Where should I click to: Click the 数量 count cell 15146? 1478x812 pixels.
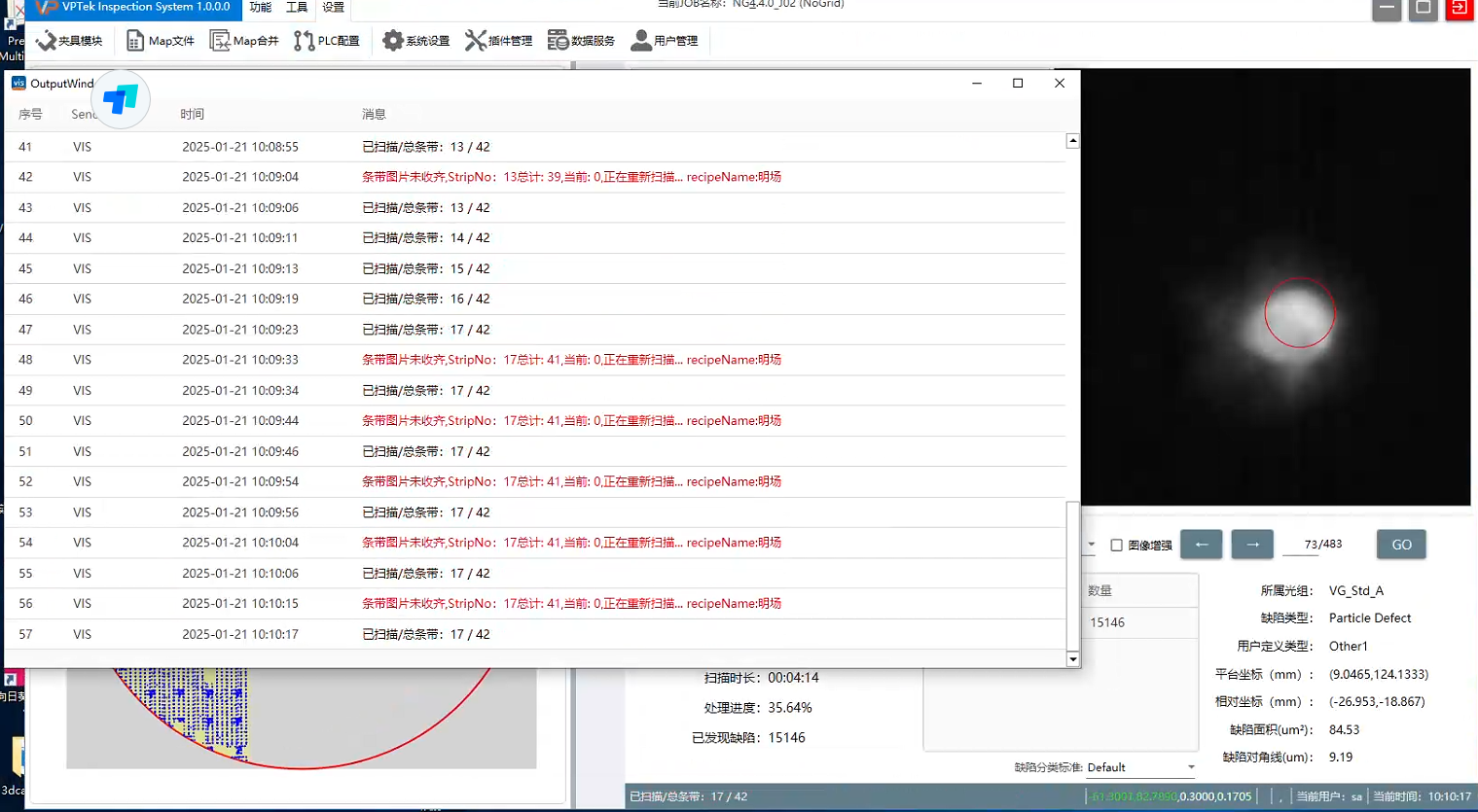point(1107,622)
